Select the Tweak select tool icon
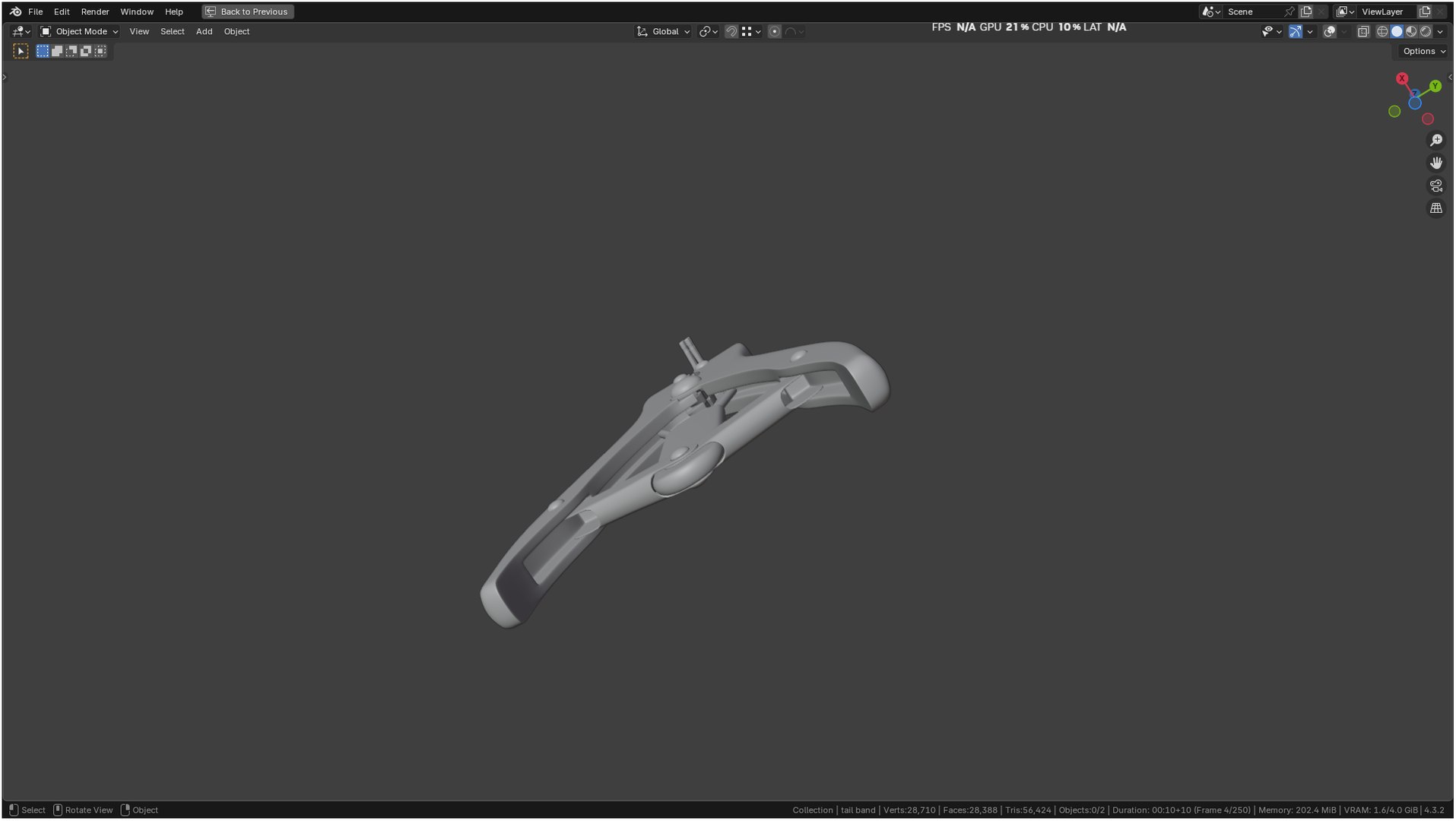1456x821 pixels. coord(21,51)
